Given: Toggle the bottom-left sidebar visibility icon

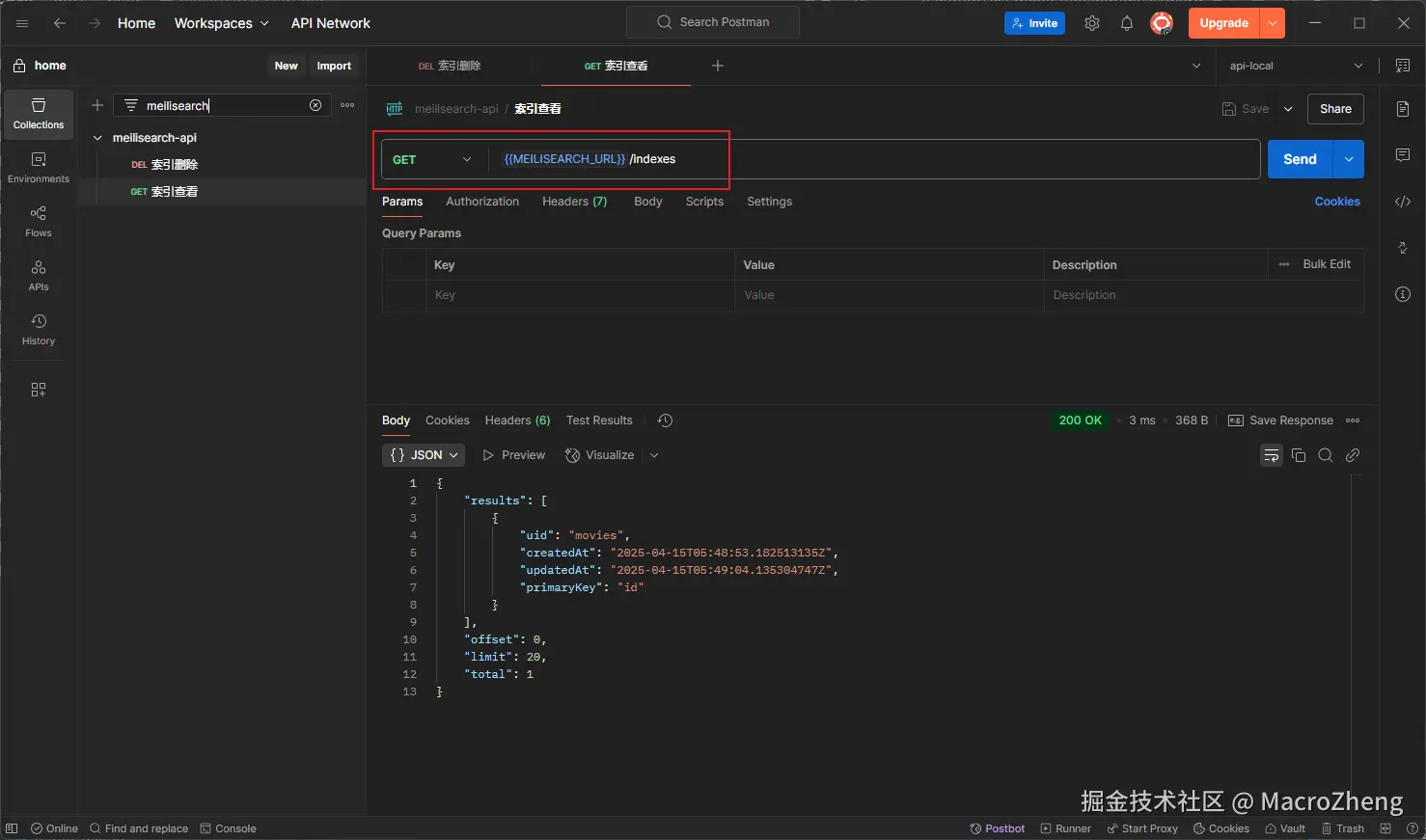Looking at the screenshot, I should [12, 828].
